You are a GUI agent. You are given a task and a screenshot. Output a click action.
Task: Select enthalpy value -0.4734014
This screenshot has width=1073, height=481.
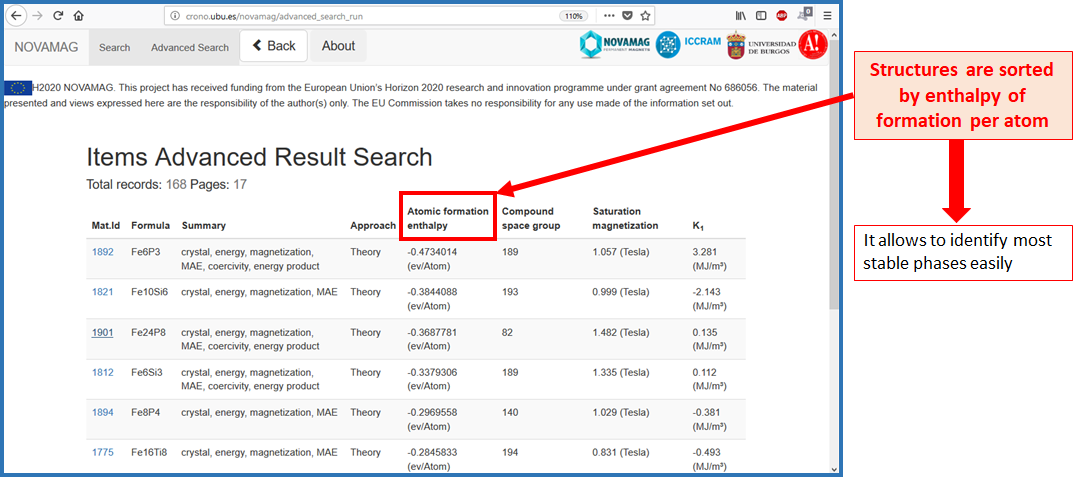pyautogui.click(x=432, y=252)
